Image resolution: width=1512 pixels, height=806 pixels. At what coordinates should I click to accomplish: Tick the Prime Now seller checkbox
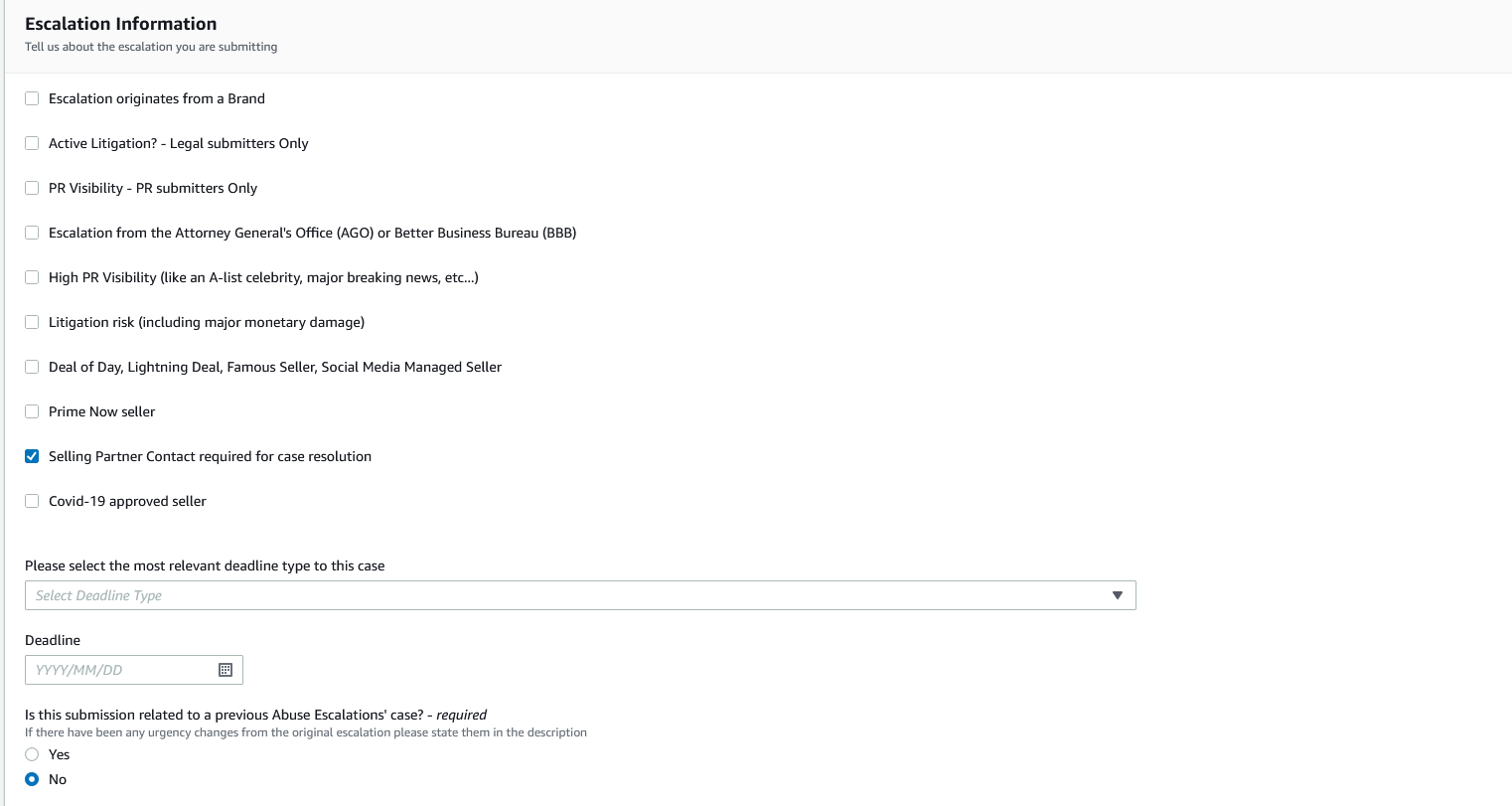pos(32,411)
